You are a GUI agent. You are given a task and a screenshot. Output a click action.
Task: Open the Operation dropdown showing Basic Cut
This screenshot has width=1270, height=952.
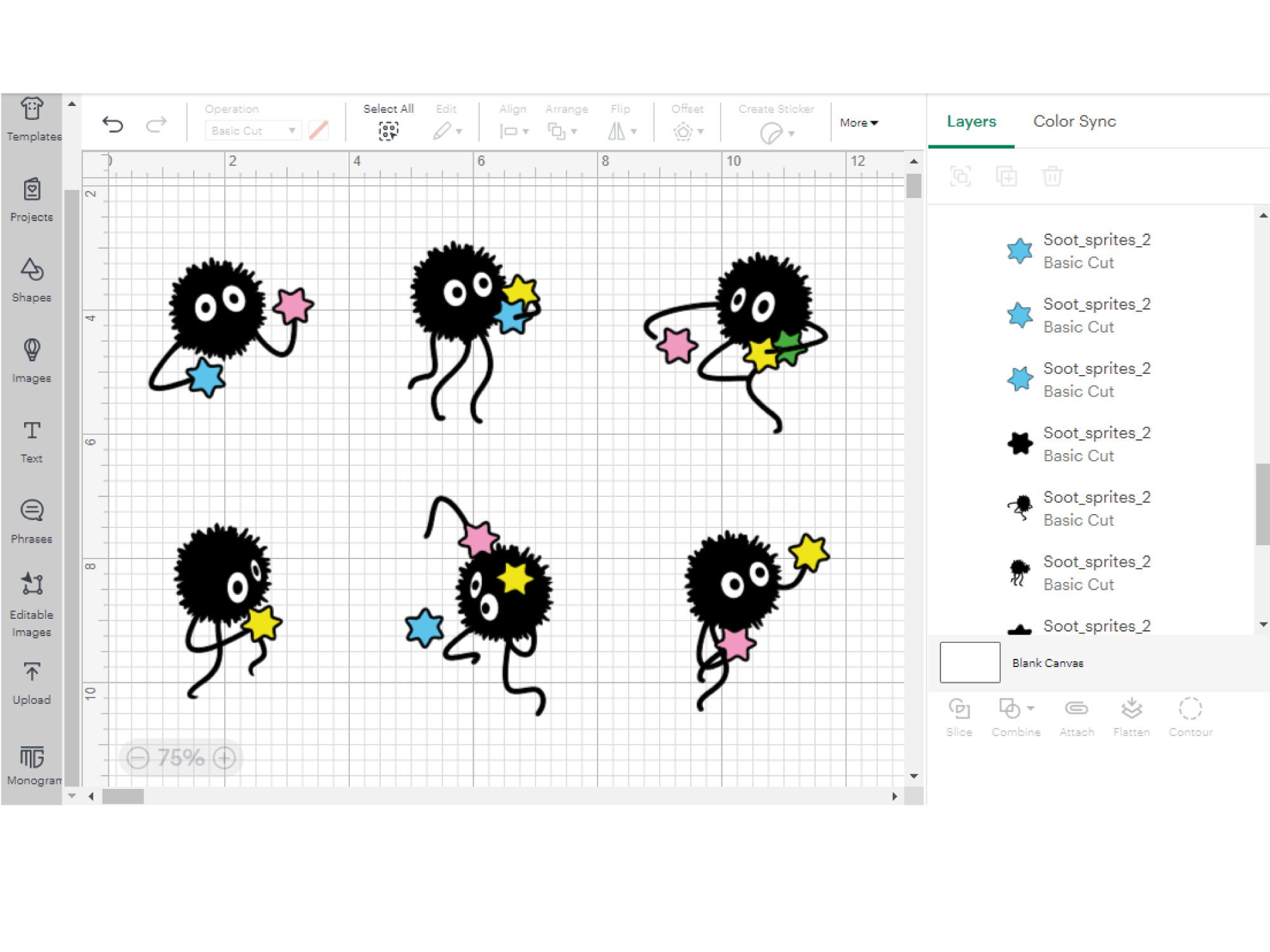(253, 130)
